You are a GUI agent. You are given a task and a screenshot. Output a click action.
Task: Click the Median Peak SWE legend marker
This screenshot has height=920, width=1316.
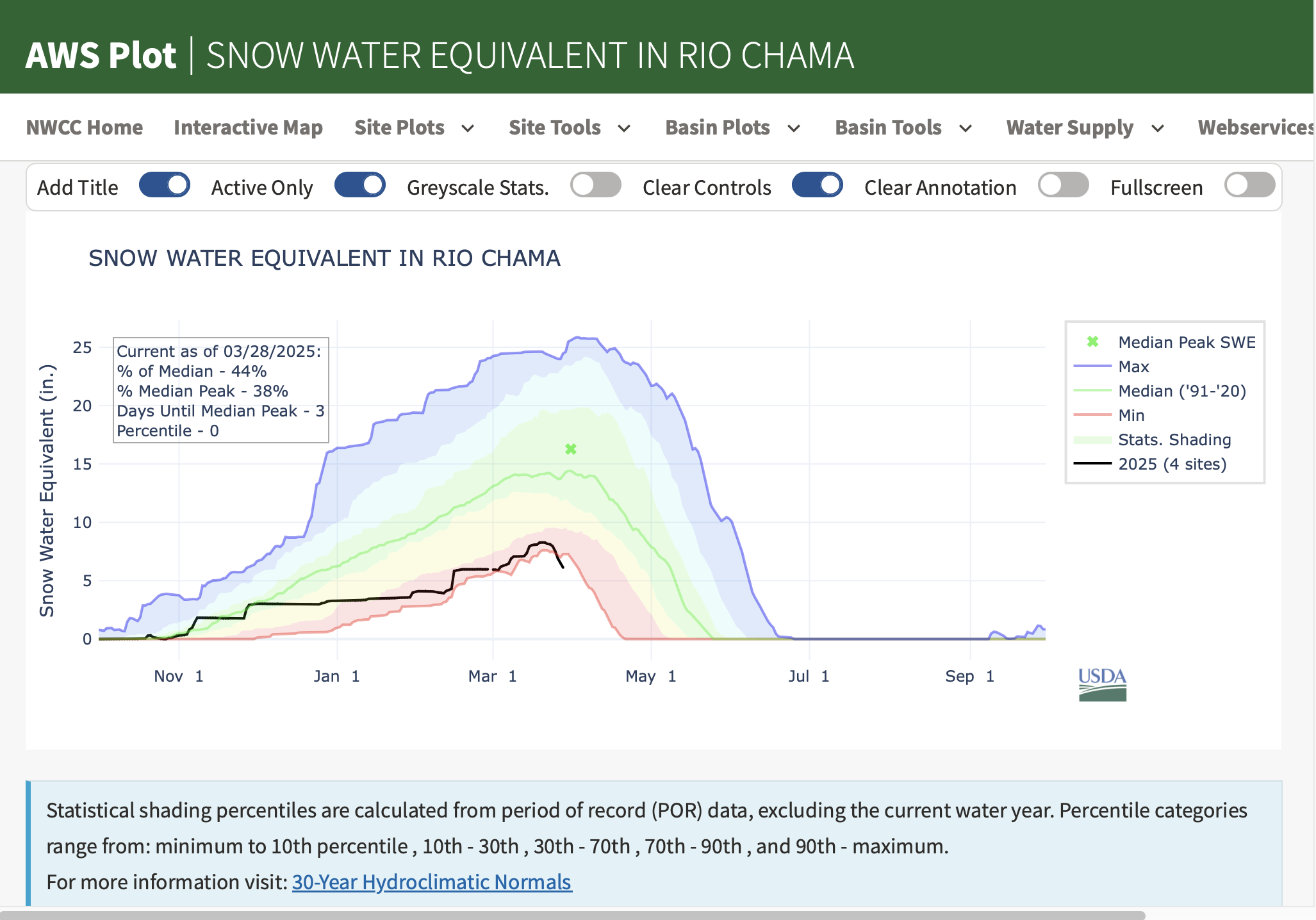point(1093,342)
